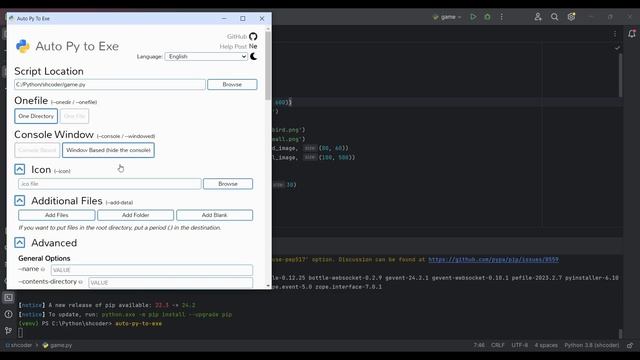The image size is (640, 360).
Task: Click the --contents-directory info icon
Action: (x=80, y=282)
